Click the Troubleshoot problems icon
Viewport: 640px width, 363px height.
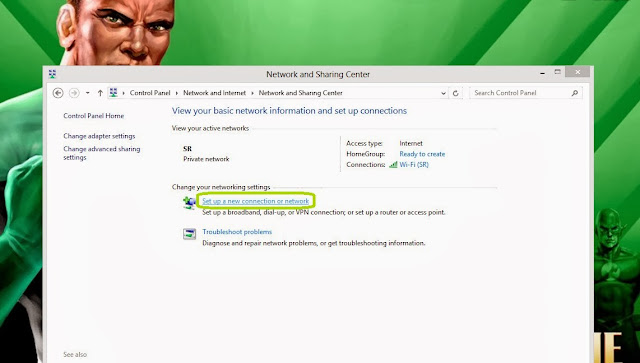point(189,234)
